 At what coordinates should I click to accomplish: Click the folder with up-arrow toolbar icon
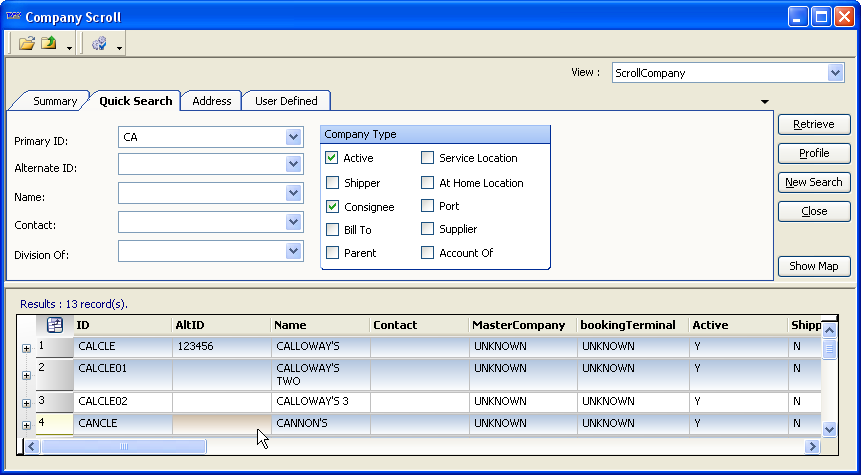point(48,44)
